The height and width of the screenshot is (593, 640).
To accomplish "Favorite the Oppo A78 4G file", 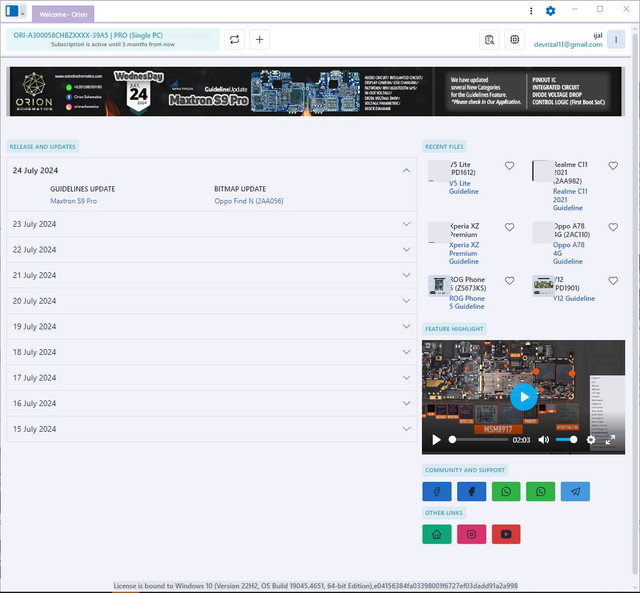I will point(613,227).
